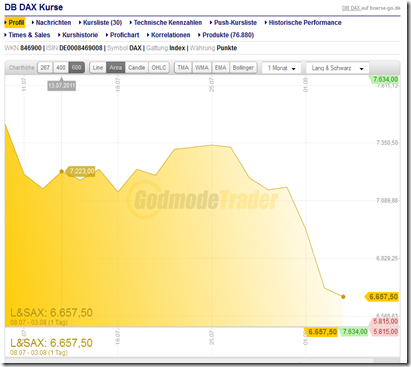Viewport: 411px width, 367px height.
Task: Enable the TMA indicator
Action: pyautogui.click(x=183, y=68)
